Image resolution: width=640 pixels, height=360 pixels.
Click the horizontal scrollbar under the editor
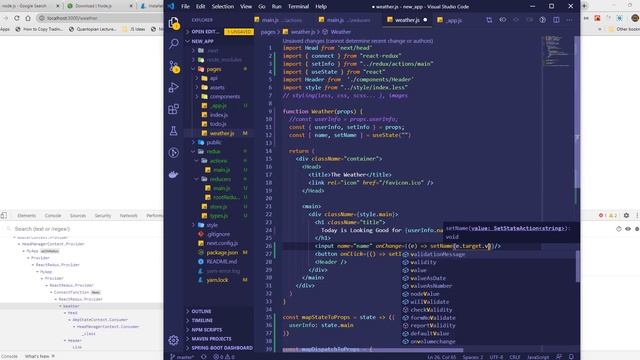[372, 349]
